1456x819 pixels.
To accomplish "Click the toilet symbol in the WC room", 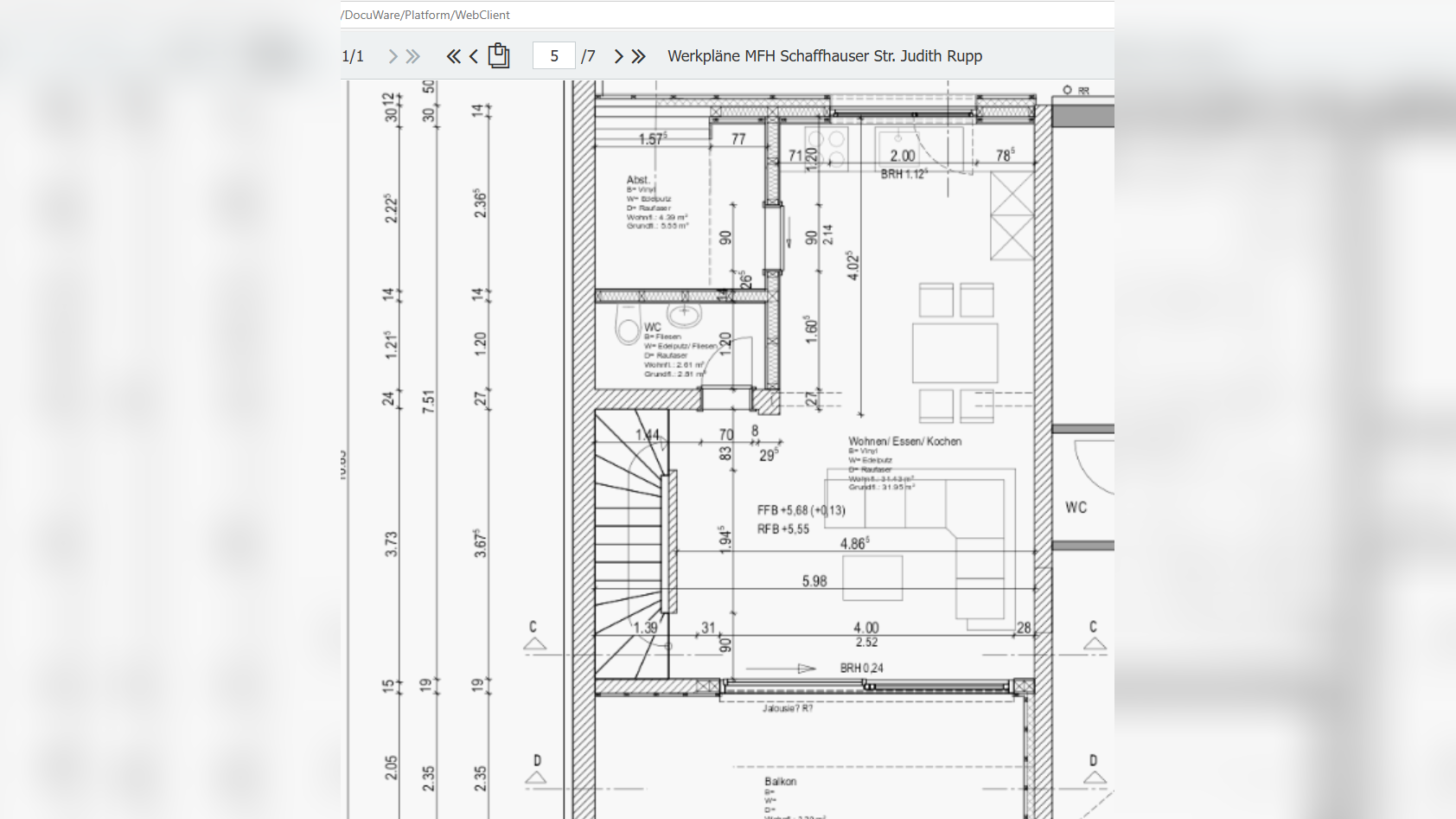I will pos(627,324).
